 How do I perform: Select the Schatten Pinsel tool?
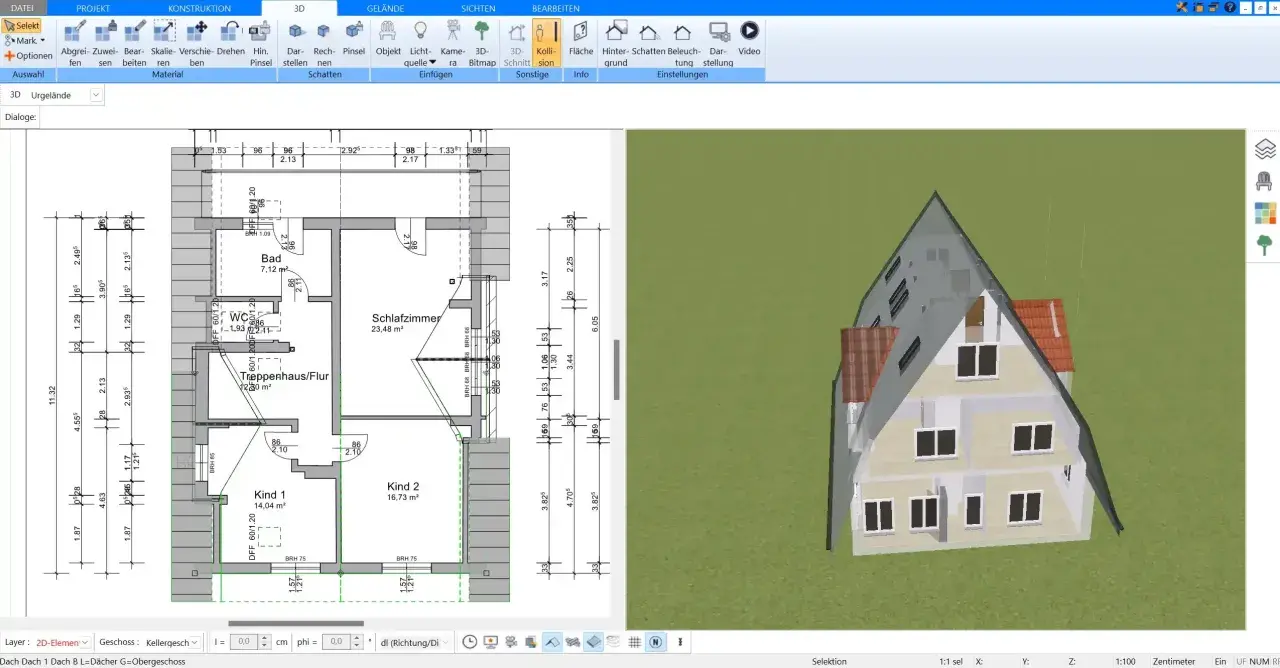(354, 37)
